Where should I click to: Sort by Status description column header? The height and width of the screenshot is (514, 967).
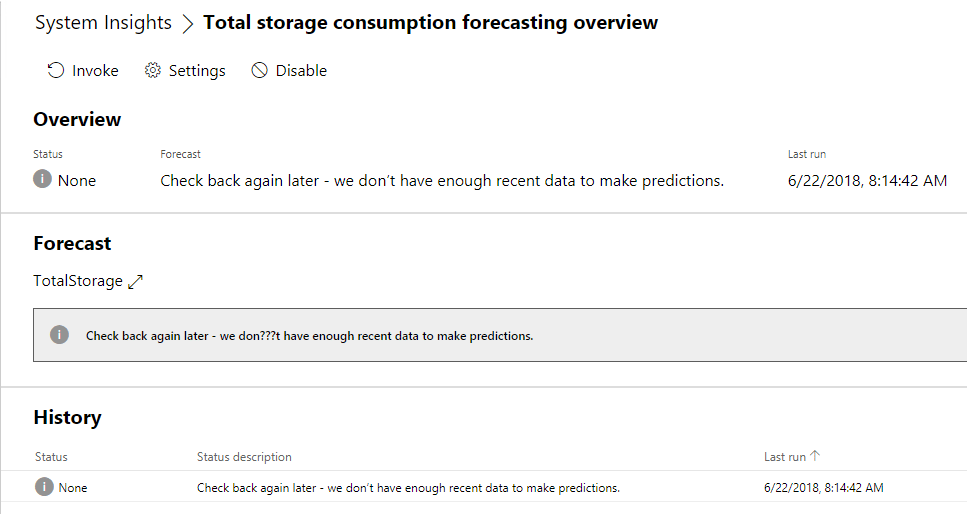(x=244, y=456)
